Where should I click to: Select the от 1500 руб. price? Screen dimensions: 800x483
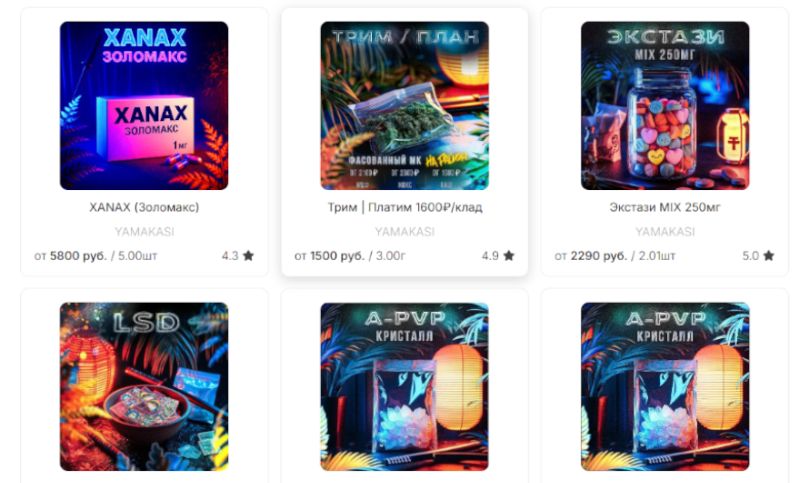pyautogui.click(x=329, y=256)
